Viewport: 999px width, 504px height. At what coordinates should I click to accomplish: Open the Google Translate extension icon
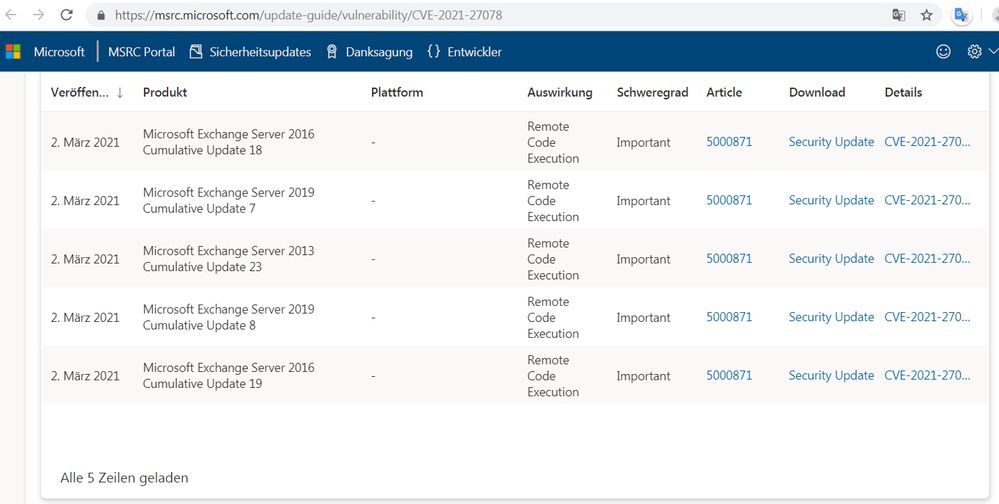[x=961, y=16]
